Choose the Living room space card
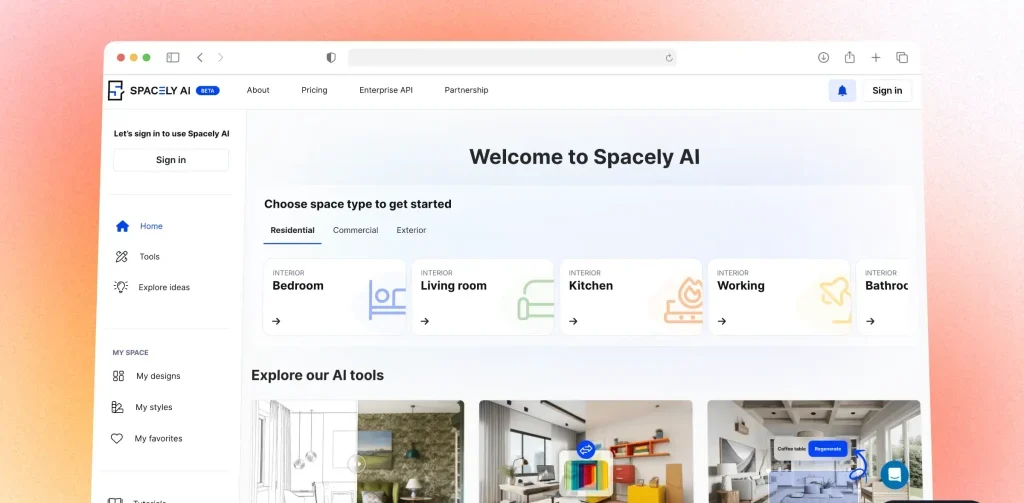This screenshot has height=503, width=1024. pos(482,297)
